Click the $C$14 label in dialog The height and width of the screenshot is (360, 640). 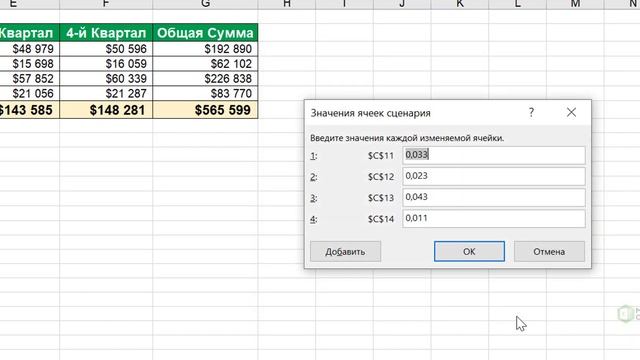[381, 219]
